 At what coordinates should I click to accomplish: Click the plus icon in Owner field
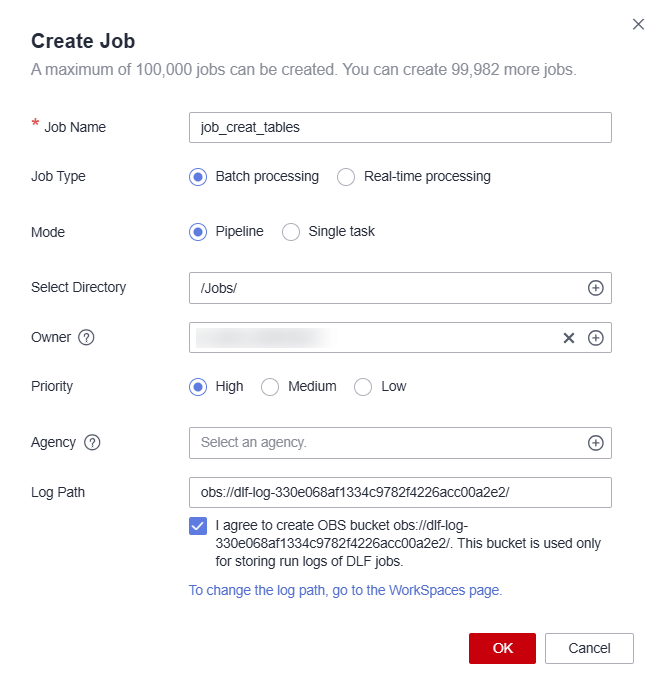point(595,338)
